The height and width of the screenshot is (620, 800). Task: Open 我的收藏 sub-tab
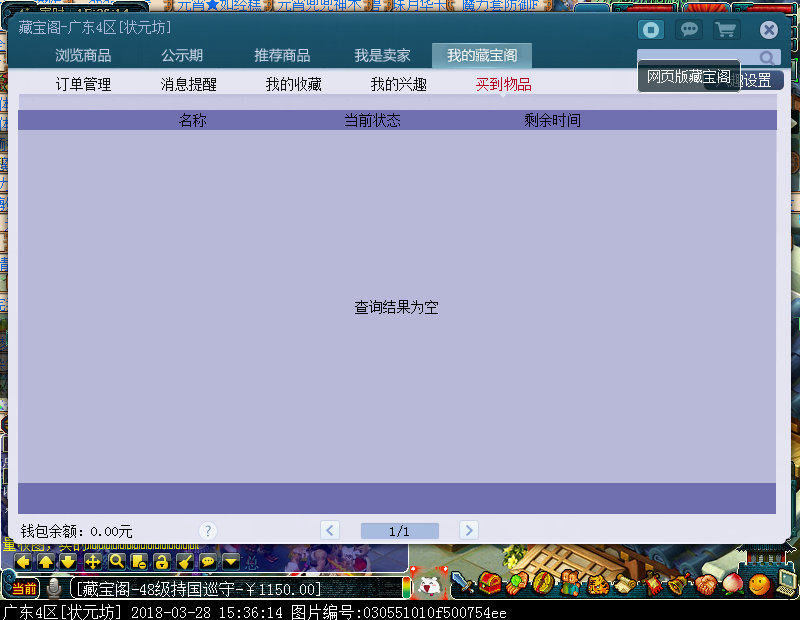coord(294,84)
